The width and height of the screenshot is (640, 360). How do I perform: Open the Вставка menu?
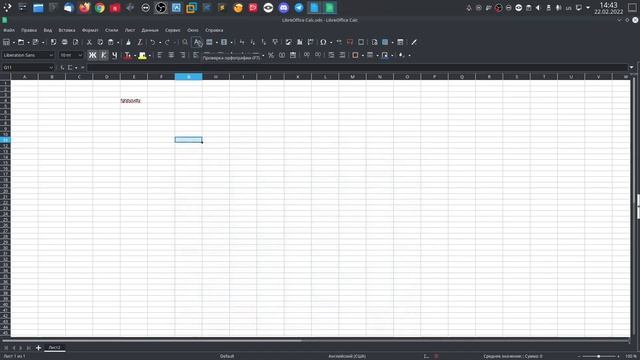click(67, 30)
